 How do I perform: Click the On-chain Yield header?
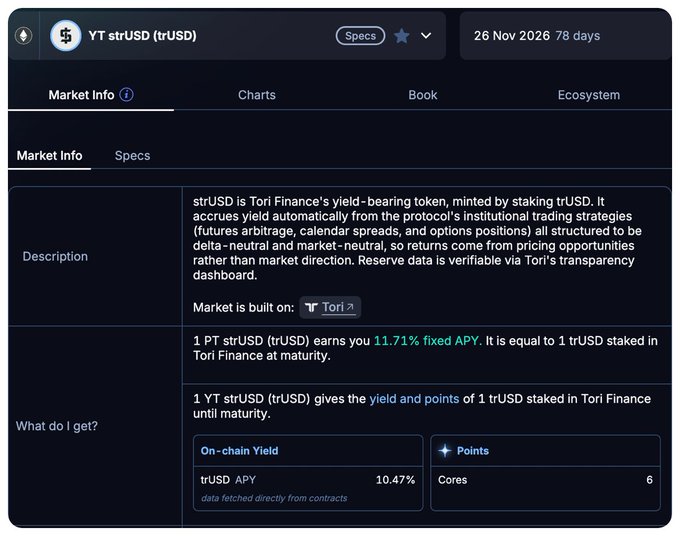pyautogui.click(x=239, y=451)
